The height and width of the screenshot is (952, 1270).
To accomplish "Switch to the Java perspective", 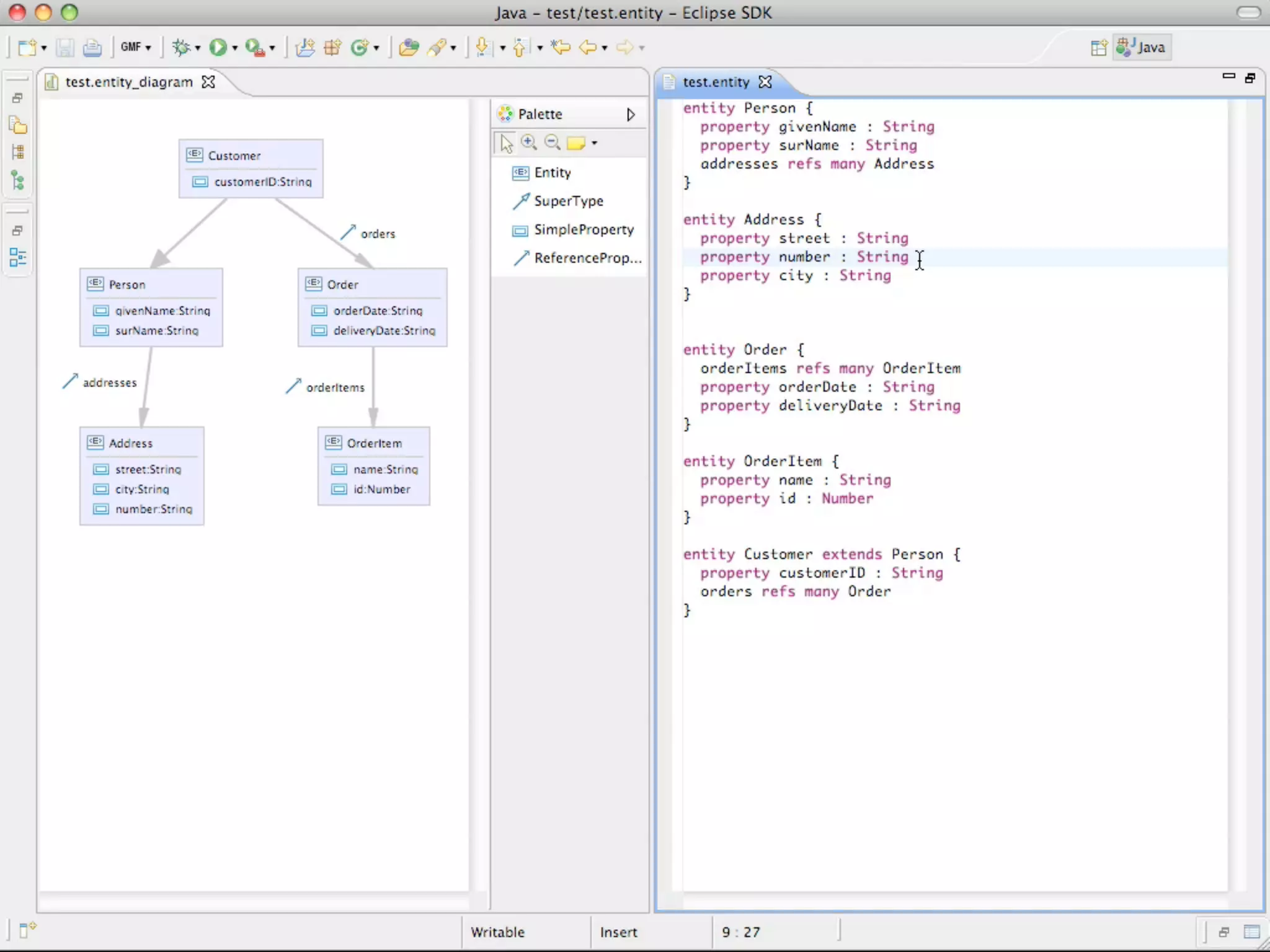I will (1142, 48).
